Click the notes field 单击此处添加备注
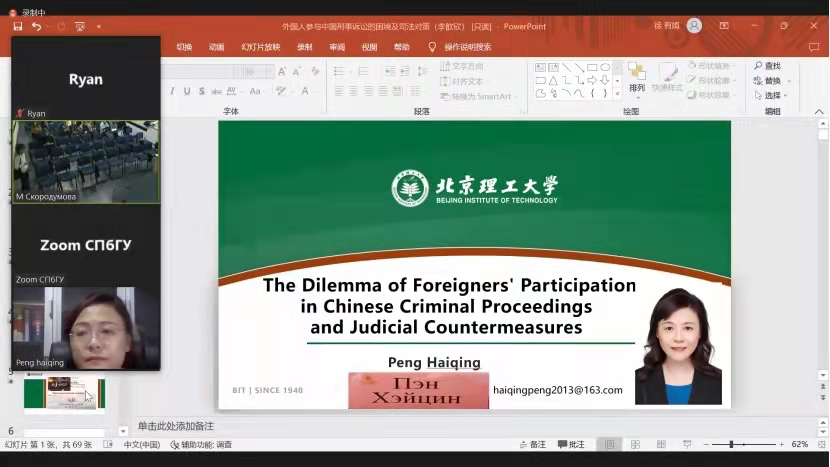Screen dimensions: 830x467 [x=176, y=426]
